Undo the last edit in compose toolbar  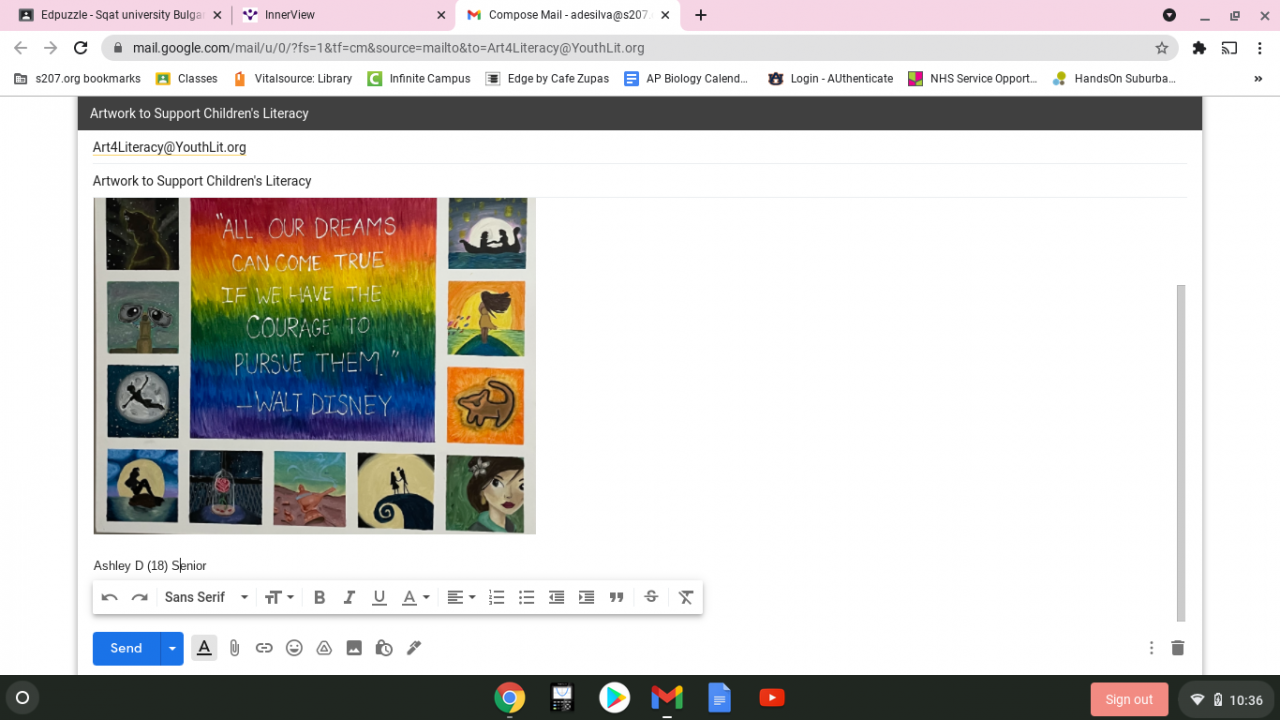tap(110, 597)
